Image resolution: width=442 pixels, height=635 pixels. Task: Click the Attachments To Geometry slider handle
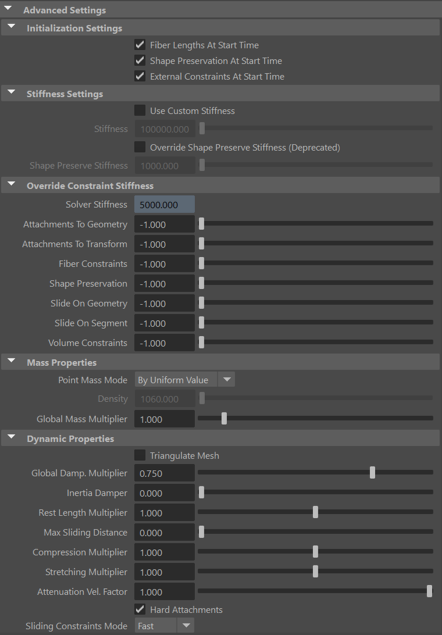pos(201,224)
